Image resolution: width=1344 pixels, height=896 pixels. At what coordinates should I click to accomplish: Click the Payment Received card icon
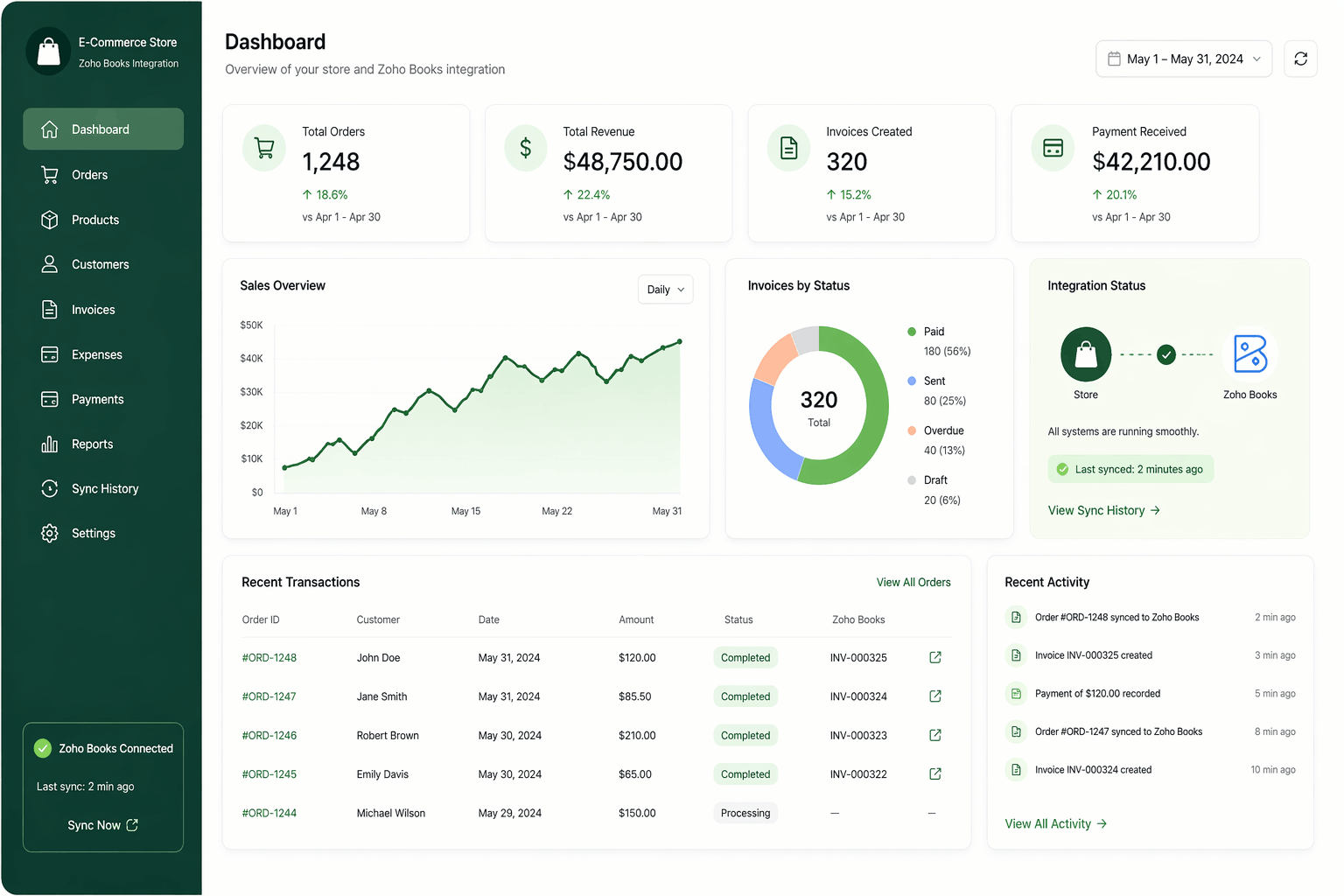point(1053,149)
